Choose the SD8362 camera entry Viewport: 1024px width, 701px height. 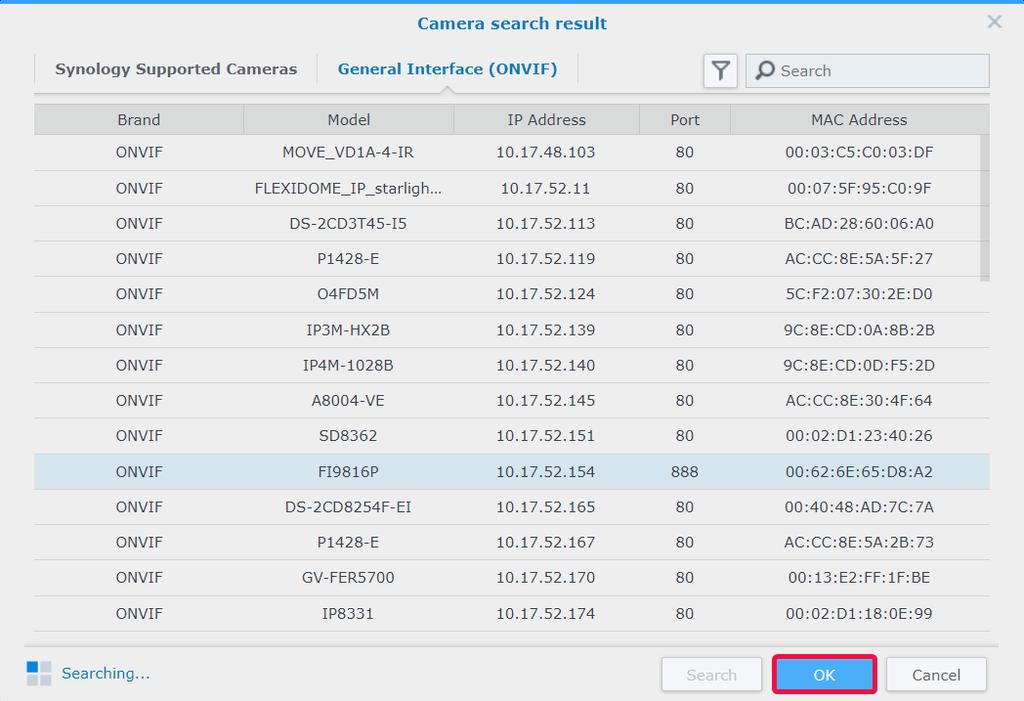[511, 436]
